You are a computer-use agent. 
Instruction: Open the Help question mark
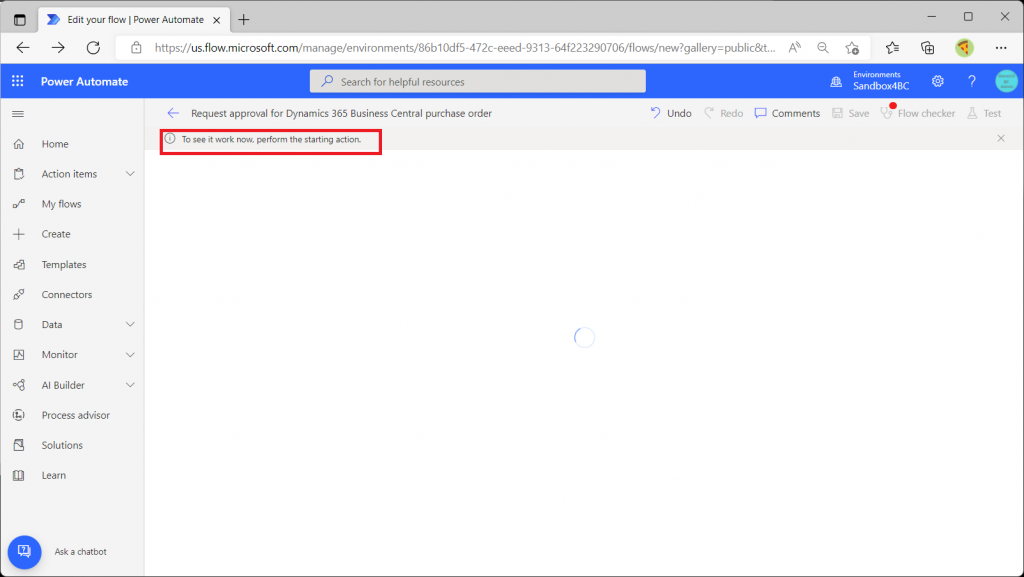(x=972, y=81)
